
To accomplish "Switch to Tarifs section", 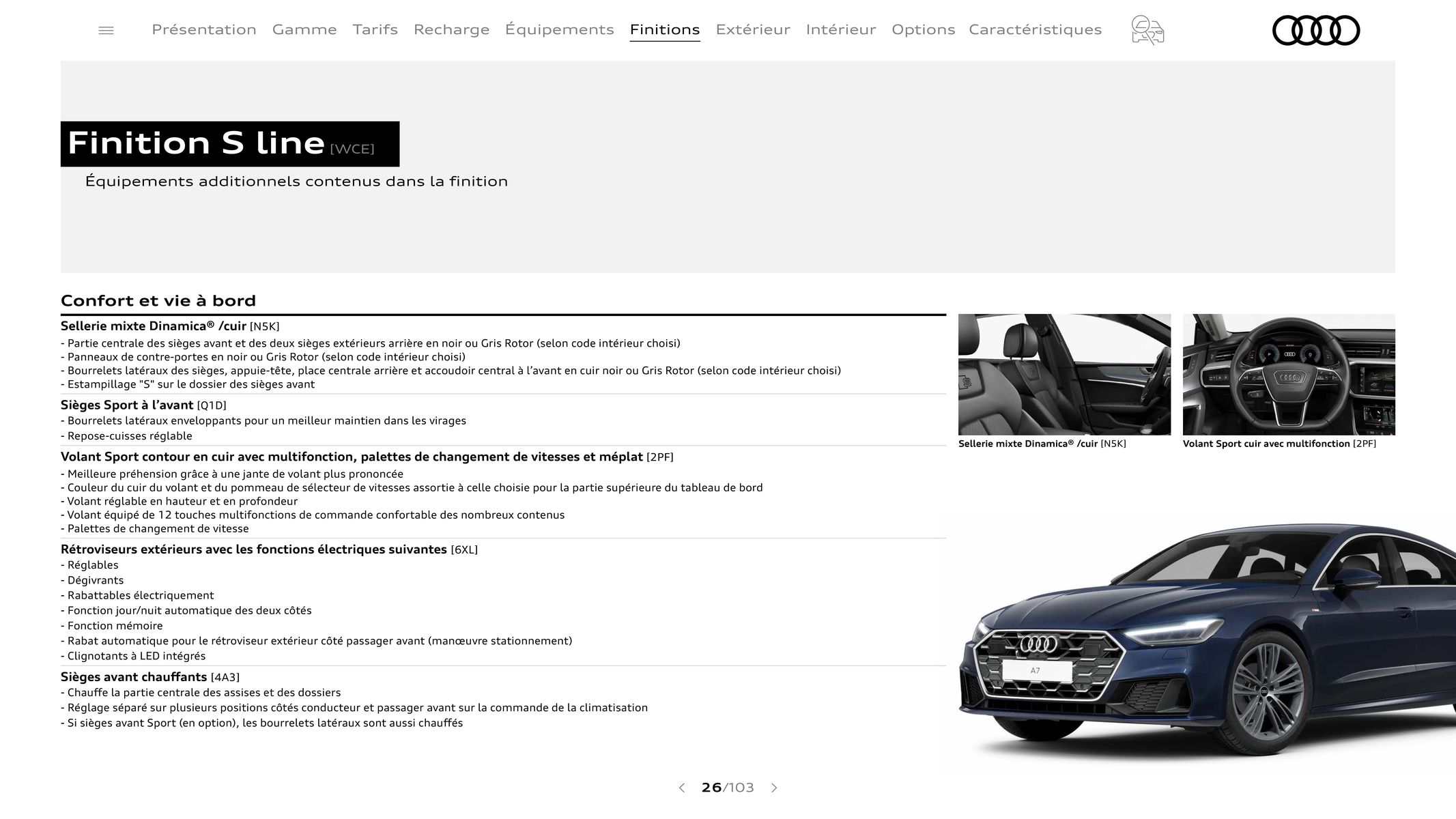I will pos(375,29).
